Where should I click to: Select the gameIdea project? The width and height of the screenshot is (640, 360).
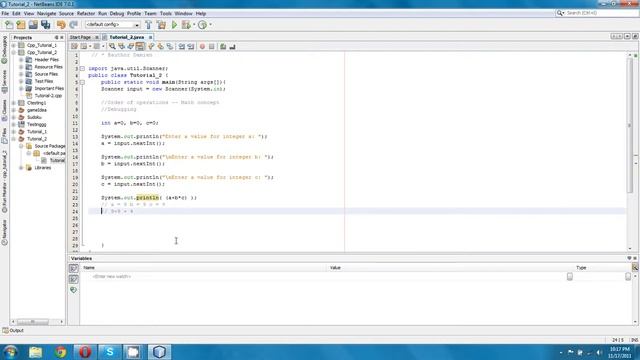click(x=37, y=110)
